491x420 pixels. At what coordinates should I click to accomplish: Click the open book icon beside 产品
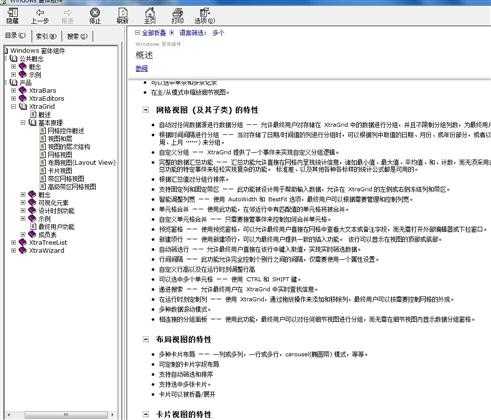coord(13,82)
